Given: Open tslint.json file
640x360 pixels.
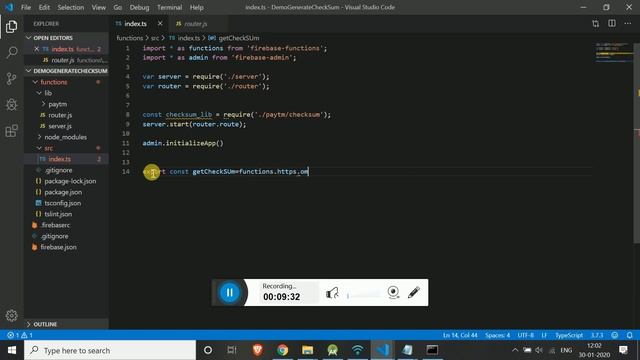Looking at the screenshot, I should tap(58, 214).
